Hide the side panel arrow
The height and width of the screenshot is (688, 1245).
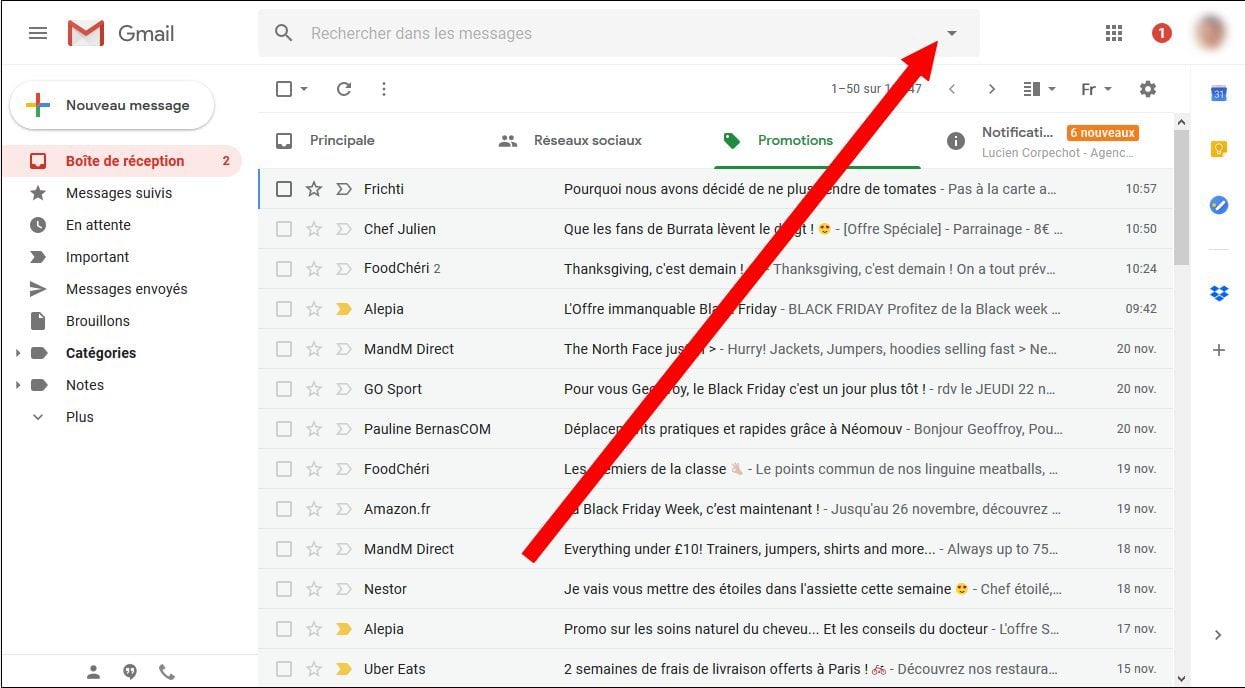(x=1218, y=635)
